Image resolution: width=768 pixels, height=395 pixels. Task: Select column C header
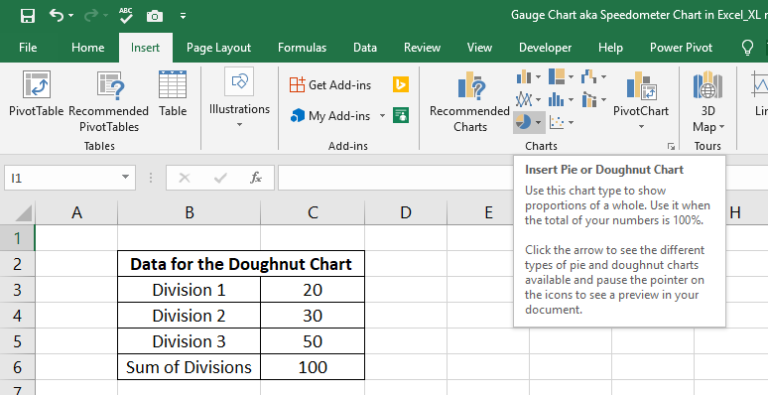click(x=312, y=213)
